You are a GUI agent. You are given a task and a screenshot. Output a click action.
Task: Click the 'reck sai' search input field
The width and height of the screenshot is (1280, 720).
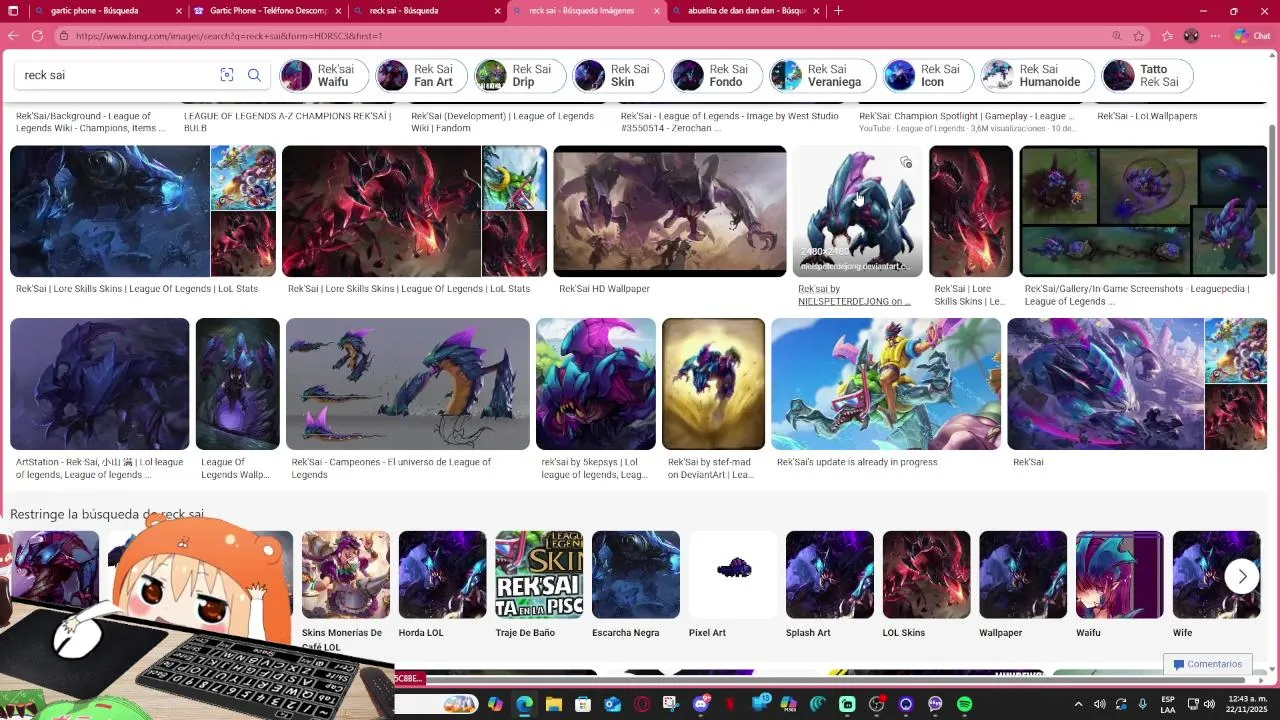115,75
